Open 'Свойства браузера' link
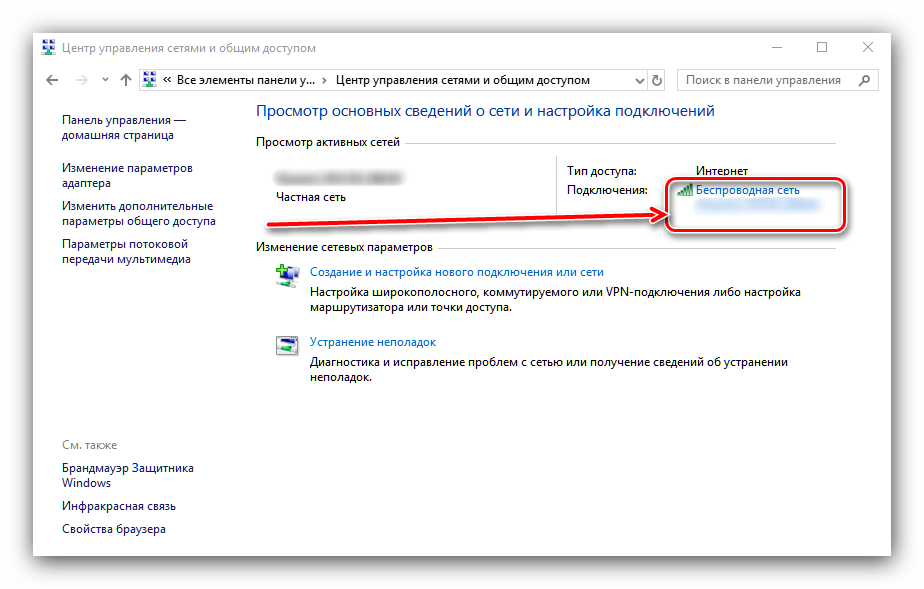924x589 pixels. 114,529
